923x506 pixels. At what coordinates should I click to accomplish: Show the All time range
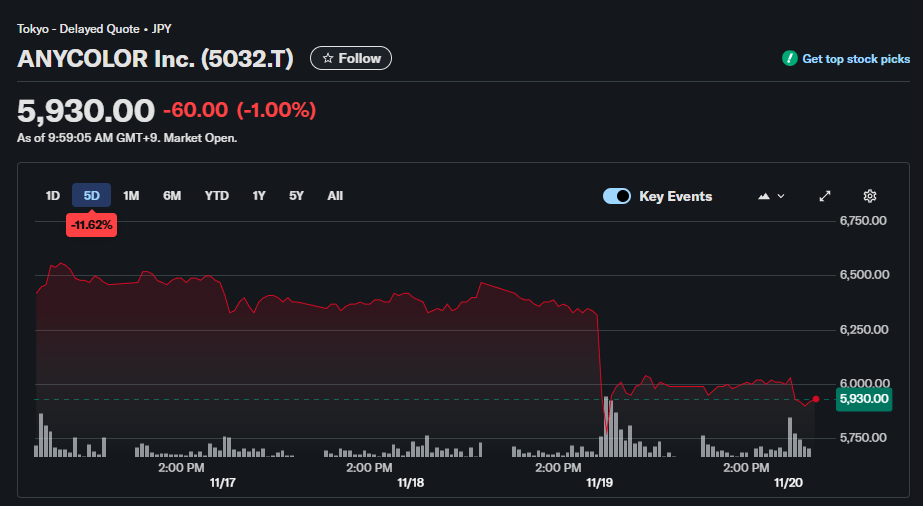[335, 195]
